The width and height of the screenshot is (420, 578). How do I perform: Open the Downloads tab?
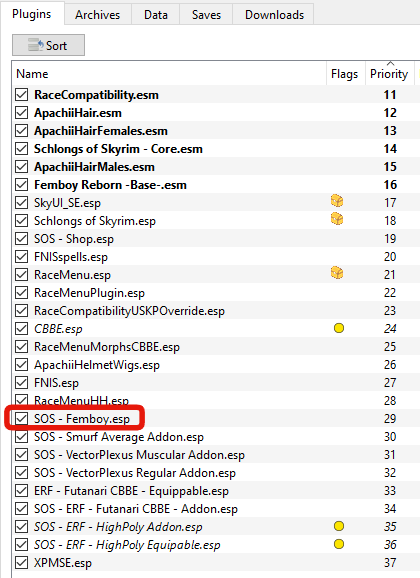click(x=274, y=15)
